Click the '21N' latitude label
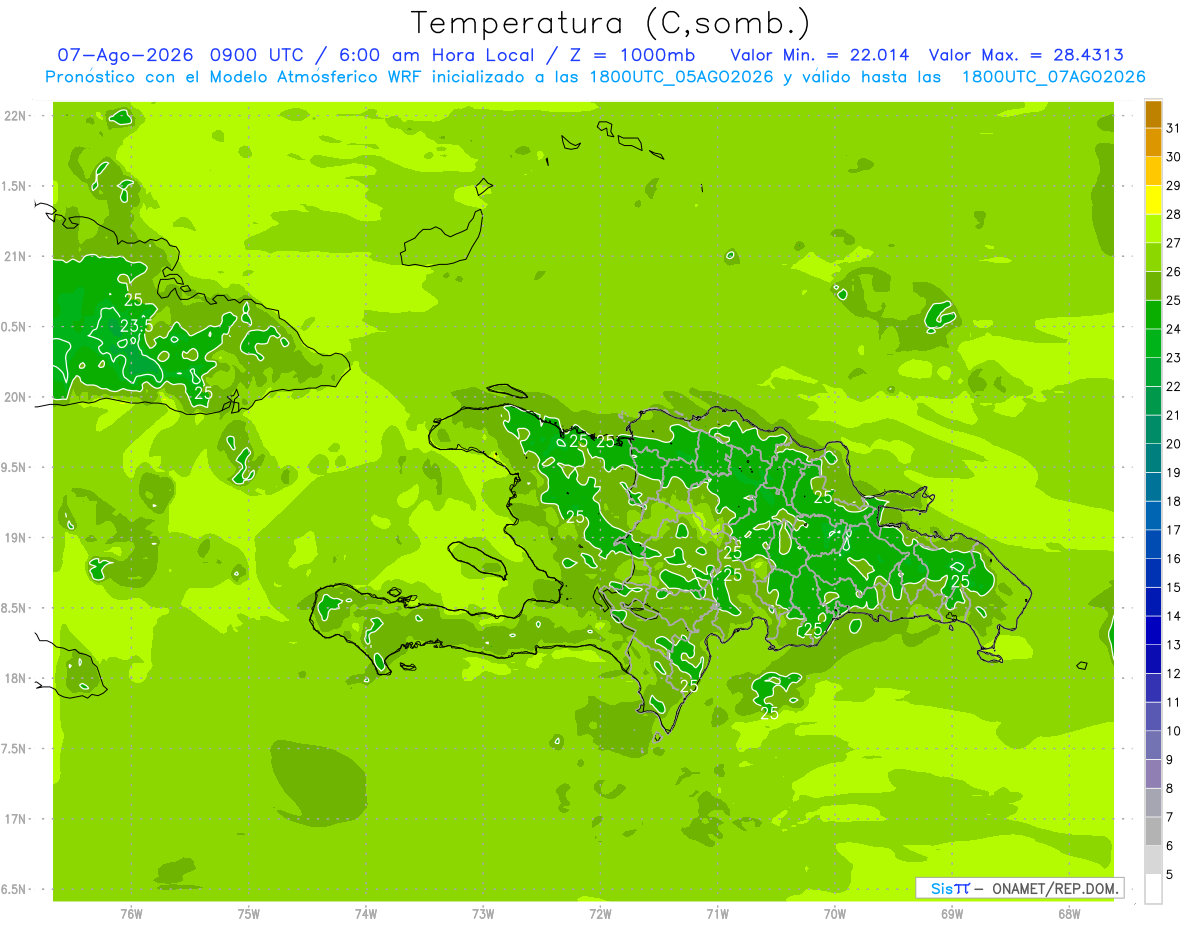1200x927 pixels. (x=15, y=256)
